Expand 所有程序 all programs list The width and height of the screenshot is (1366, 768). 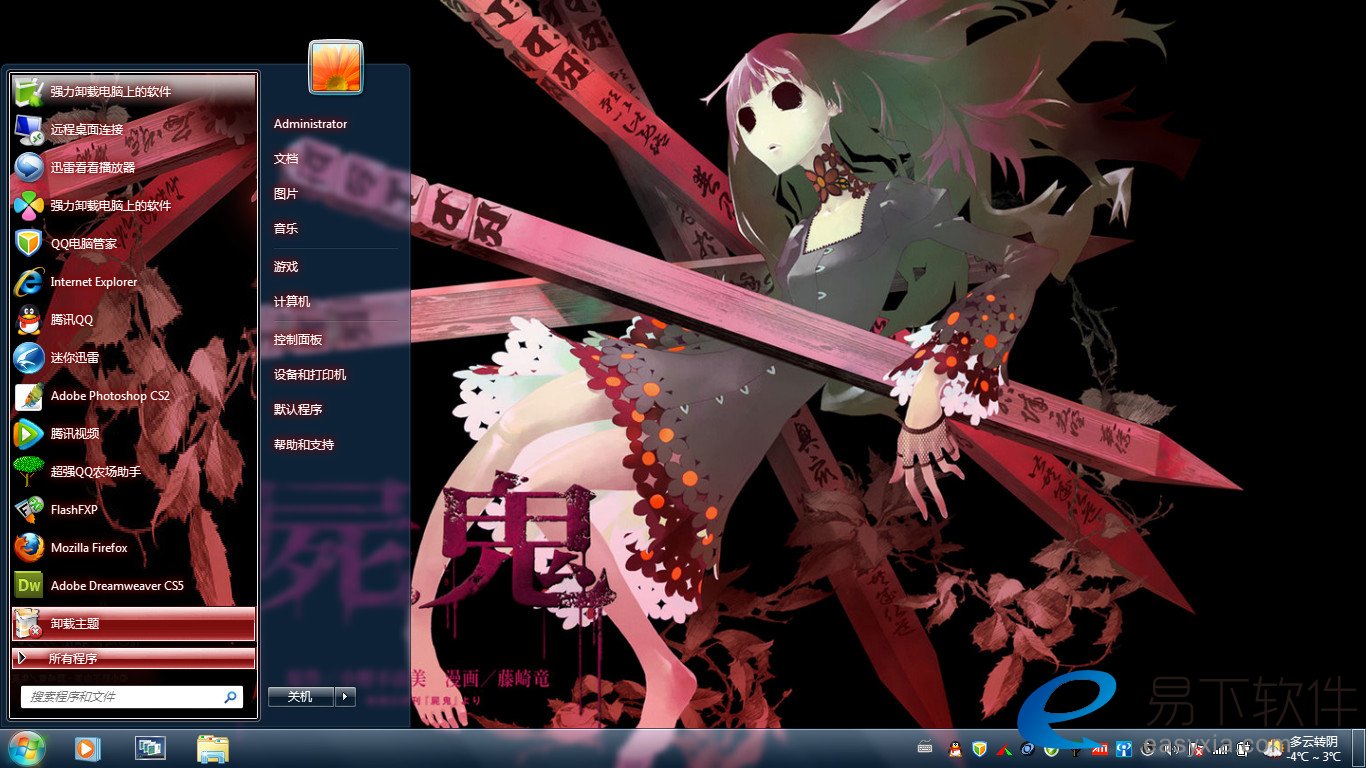[x=133, y=658]
